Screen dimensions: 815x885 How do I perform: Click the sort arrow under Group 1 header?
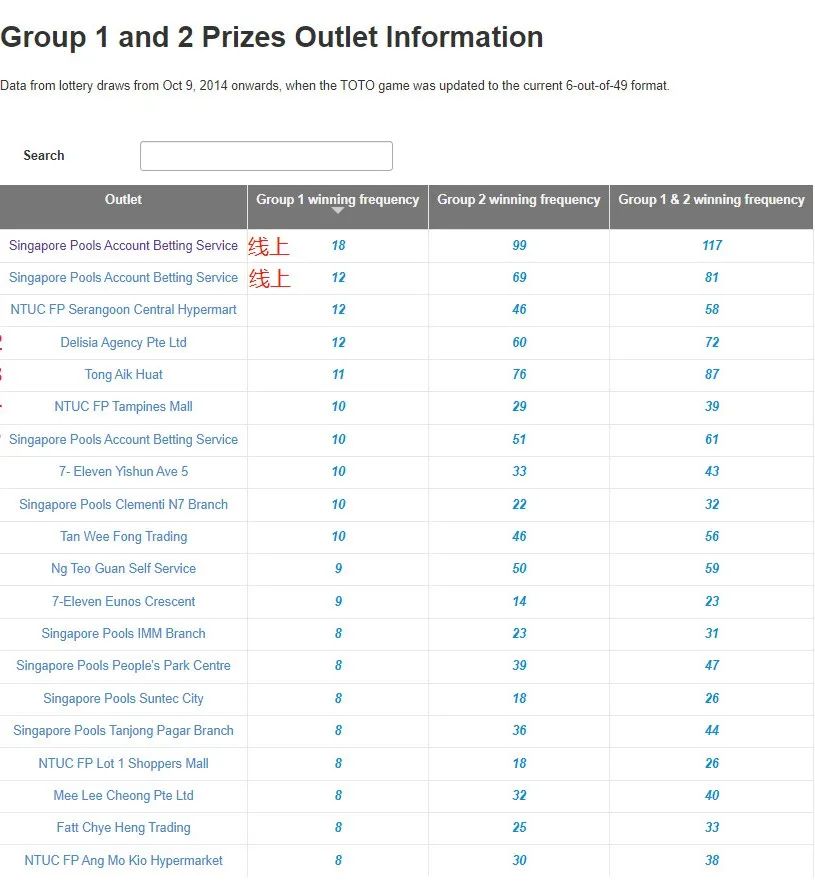click(338, 211)
